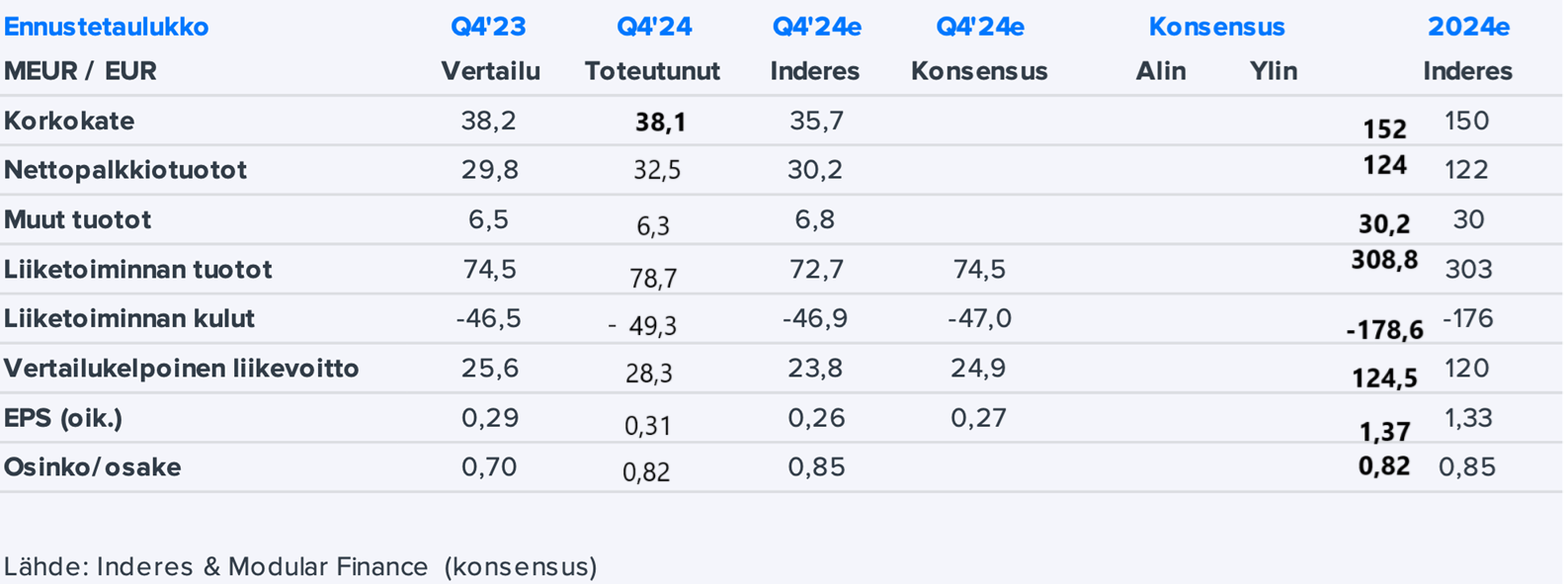Click the Nettopalkkiotuotot row label

125,170
